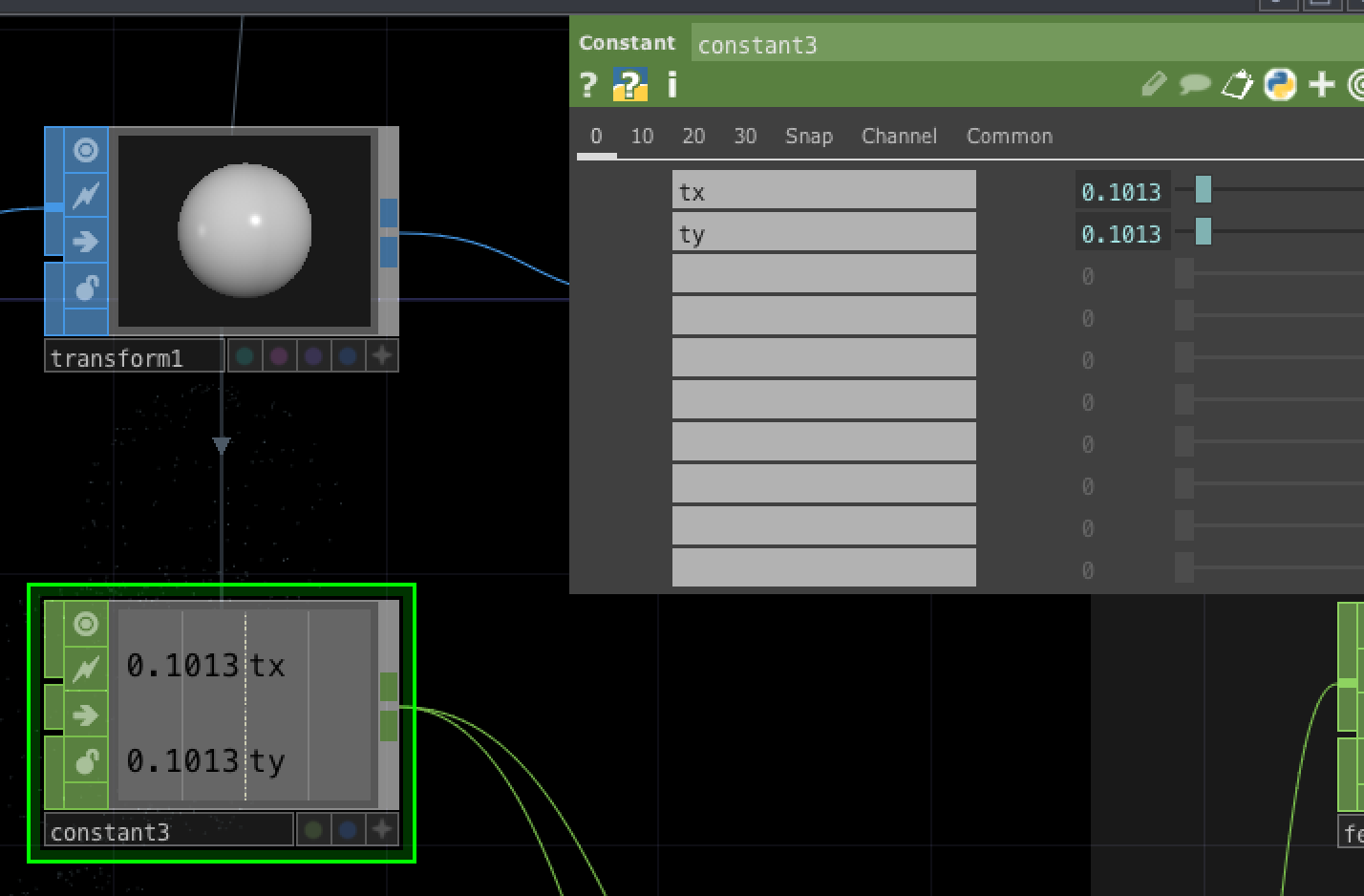Click the clipboard copy parameters icon

pyautogui.click(x=1237, y=85)
